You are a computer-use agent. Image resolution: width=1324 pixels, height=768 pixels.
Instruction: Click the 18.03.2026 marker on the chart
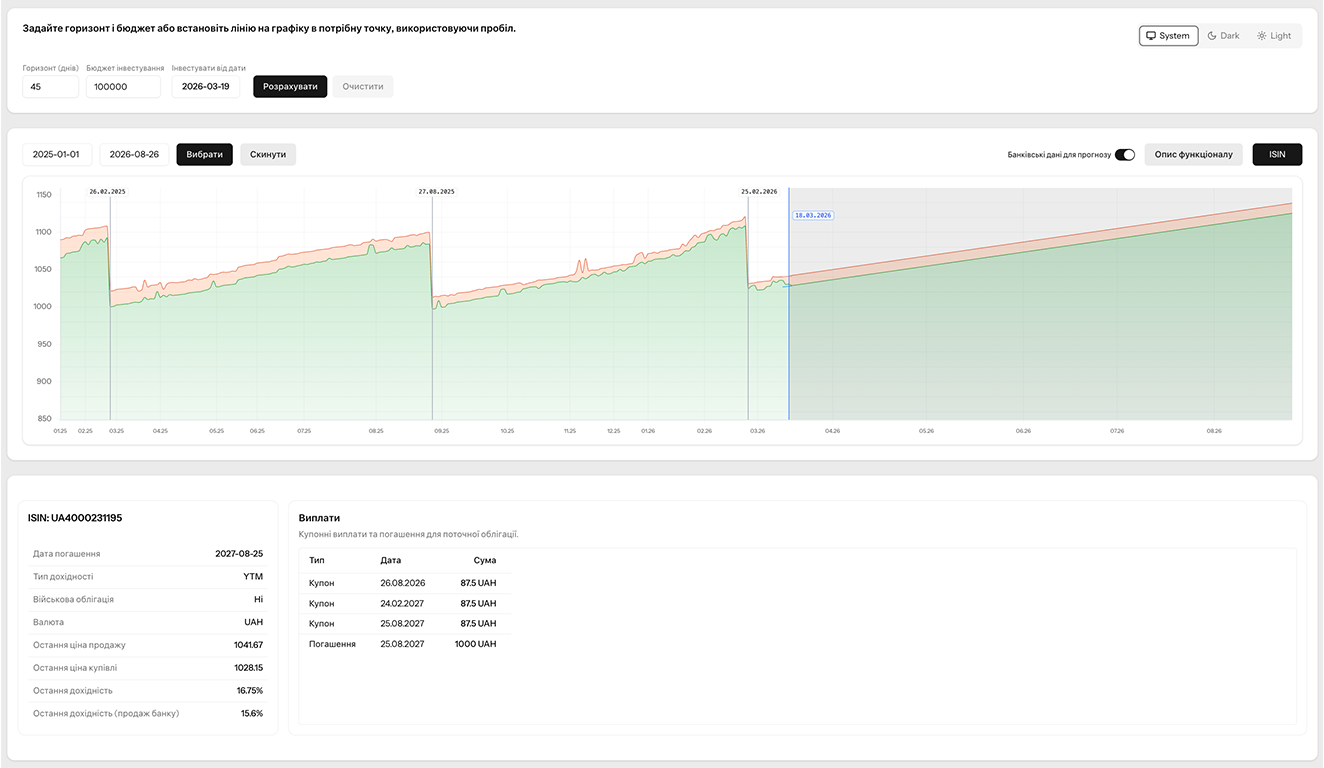tap(812, 215)
